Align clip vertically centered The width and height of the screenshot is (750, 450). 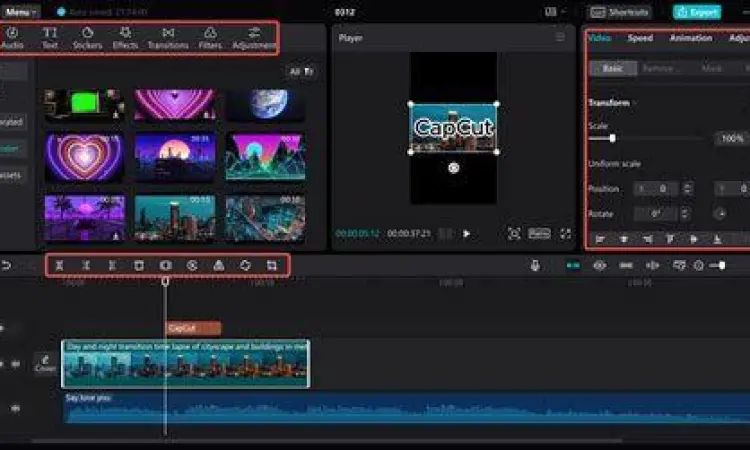(694, 239)
